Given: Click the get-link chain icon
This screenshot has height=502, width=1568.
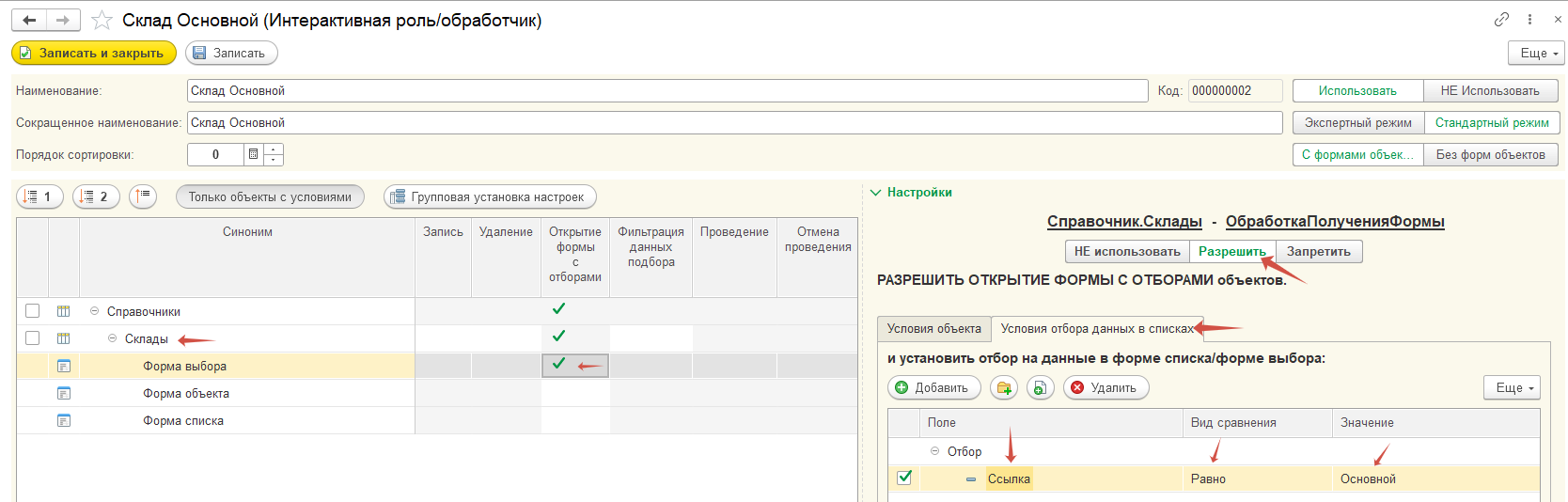Looking at the screenshot, I should click(1501, 19).
